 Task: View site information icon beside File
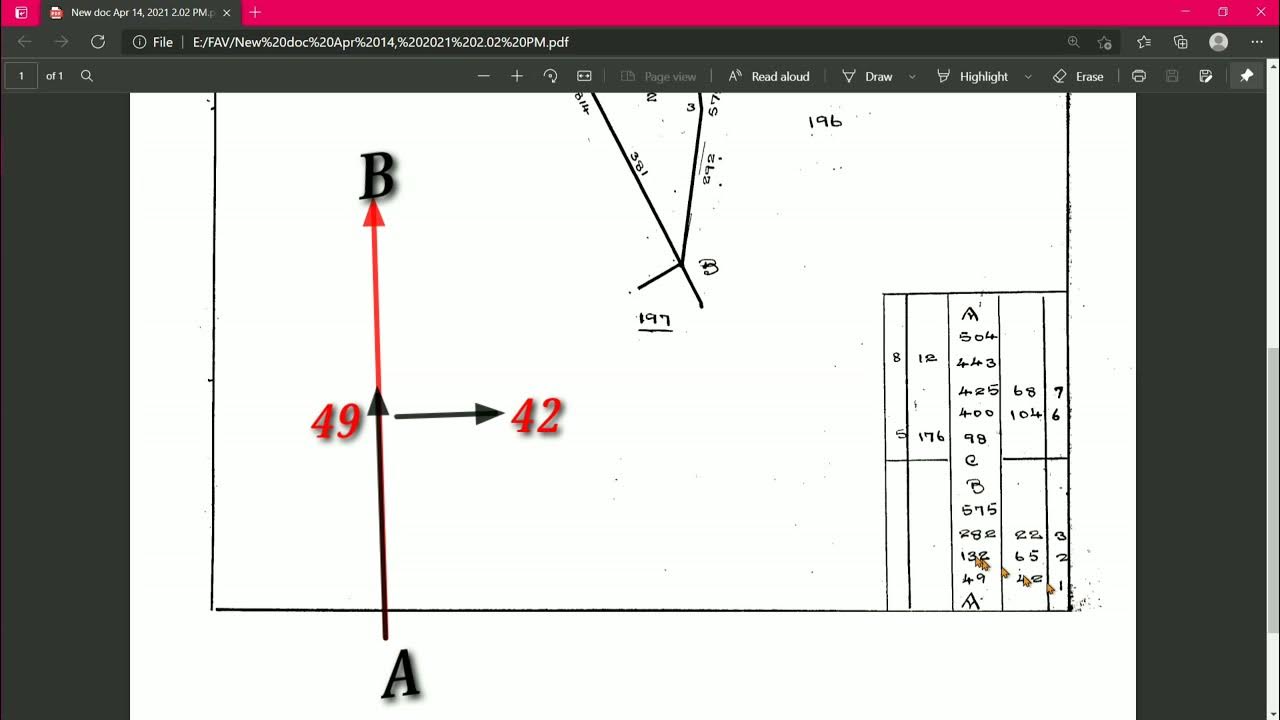(139, 42)
